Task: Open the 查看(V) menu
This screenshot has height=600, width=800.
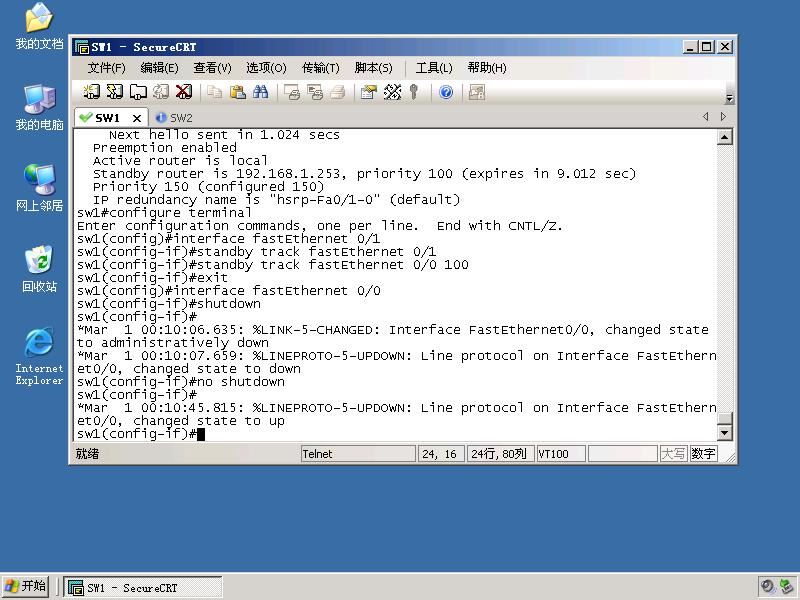Action: coord(212,68)
